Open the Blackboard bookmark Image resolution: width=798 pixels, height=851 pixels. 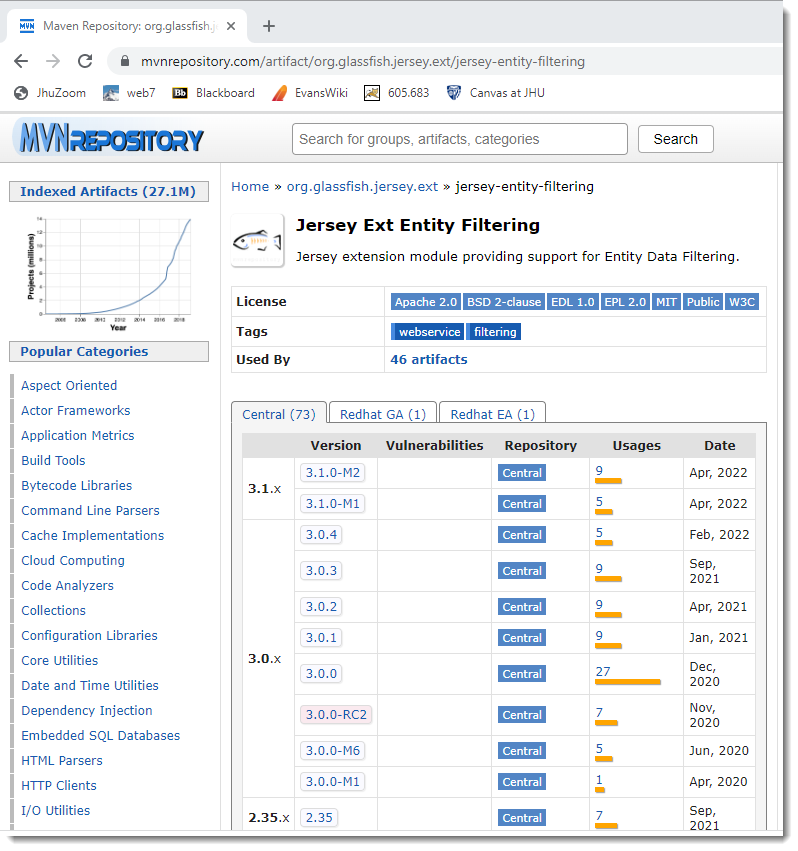[x=213, y=93]
